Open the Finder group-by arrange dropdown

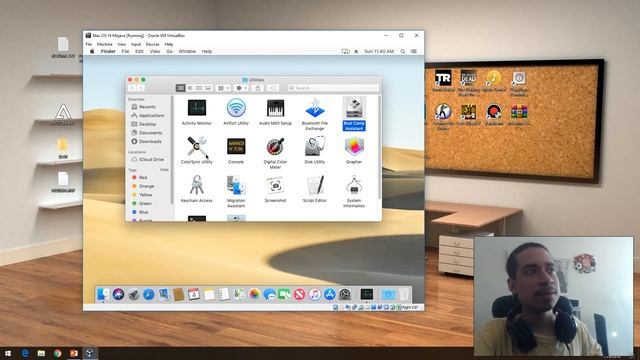tap(223, 88)
